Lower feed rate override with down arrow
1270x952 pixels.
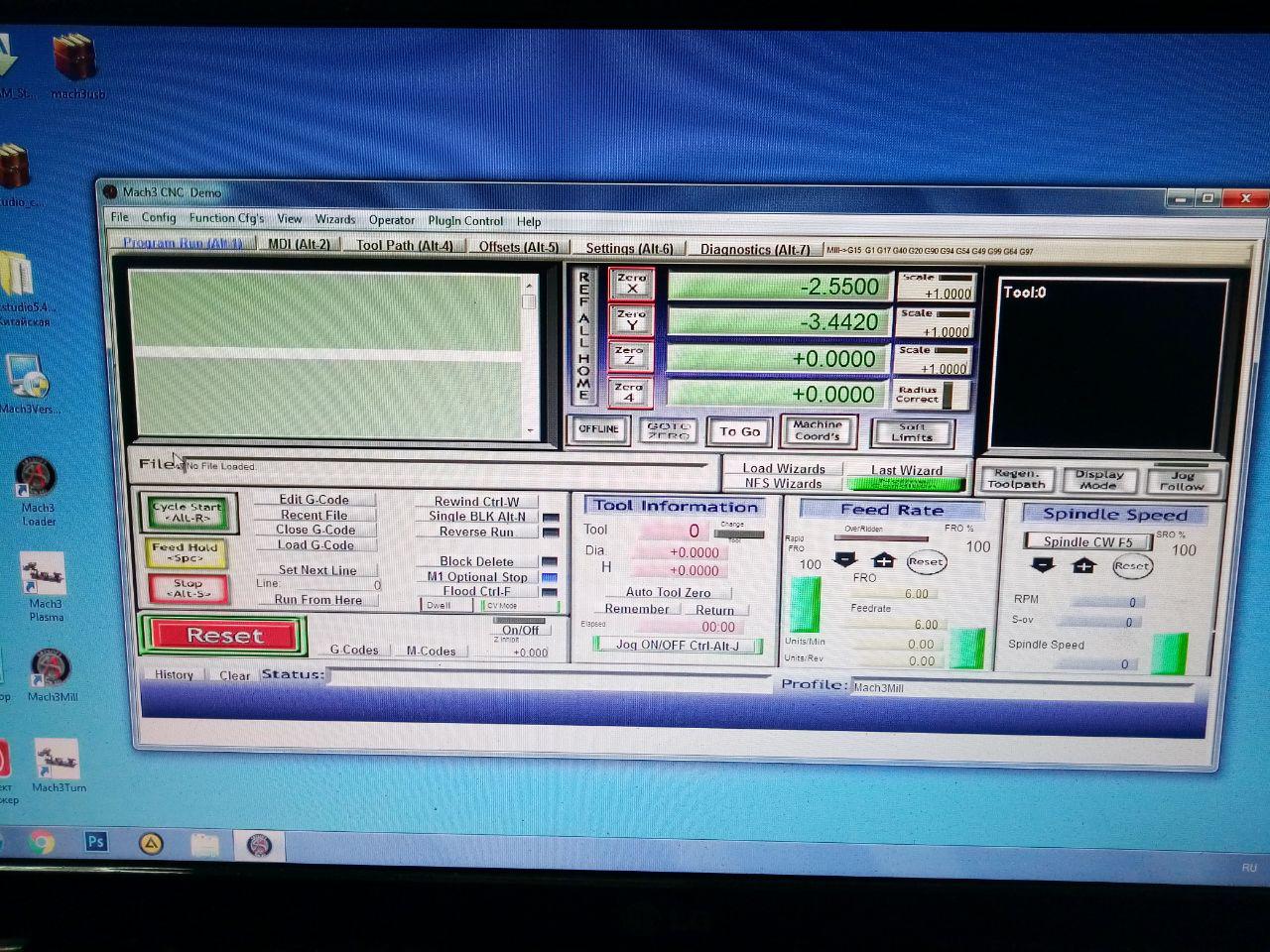click(845, 560)
